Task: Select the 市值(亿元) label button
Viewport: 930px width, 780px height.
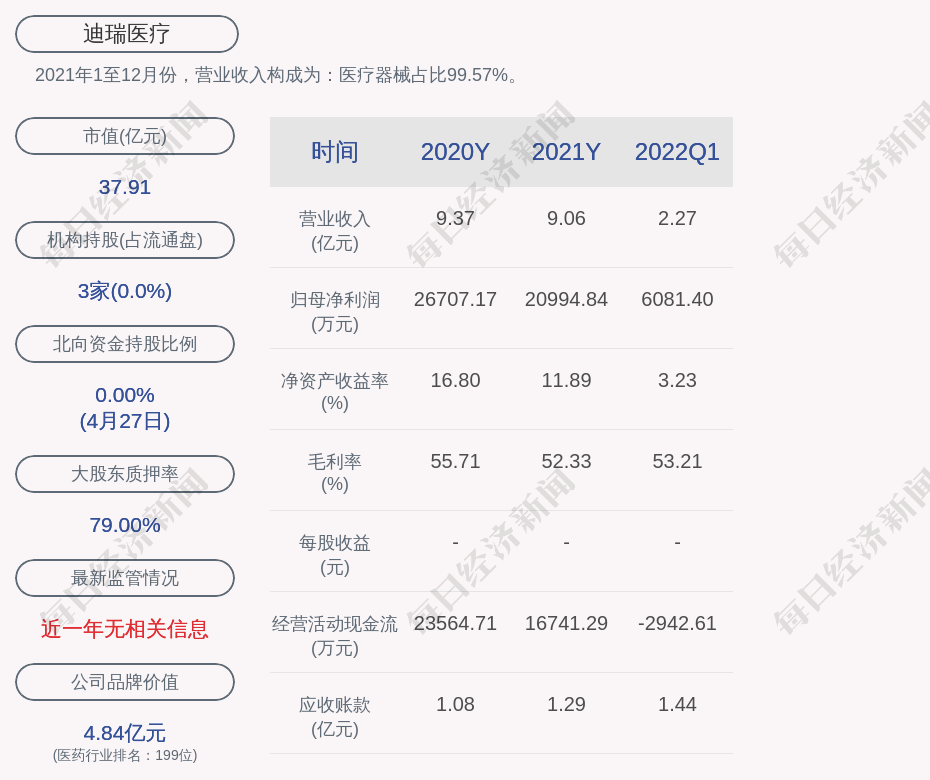Action: [125, 136]
